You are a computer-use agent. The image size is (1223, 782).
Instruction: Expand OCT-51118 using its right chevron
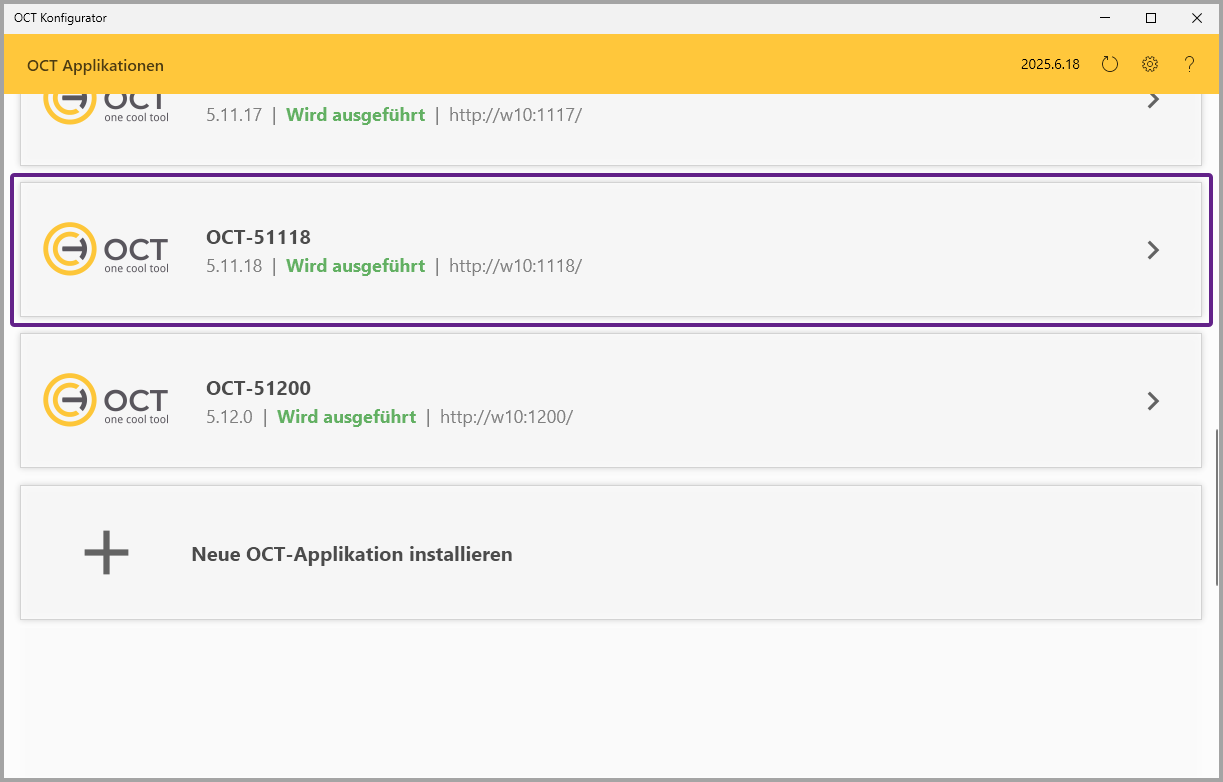coord(1153,250)
